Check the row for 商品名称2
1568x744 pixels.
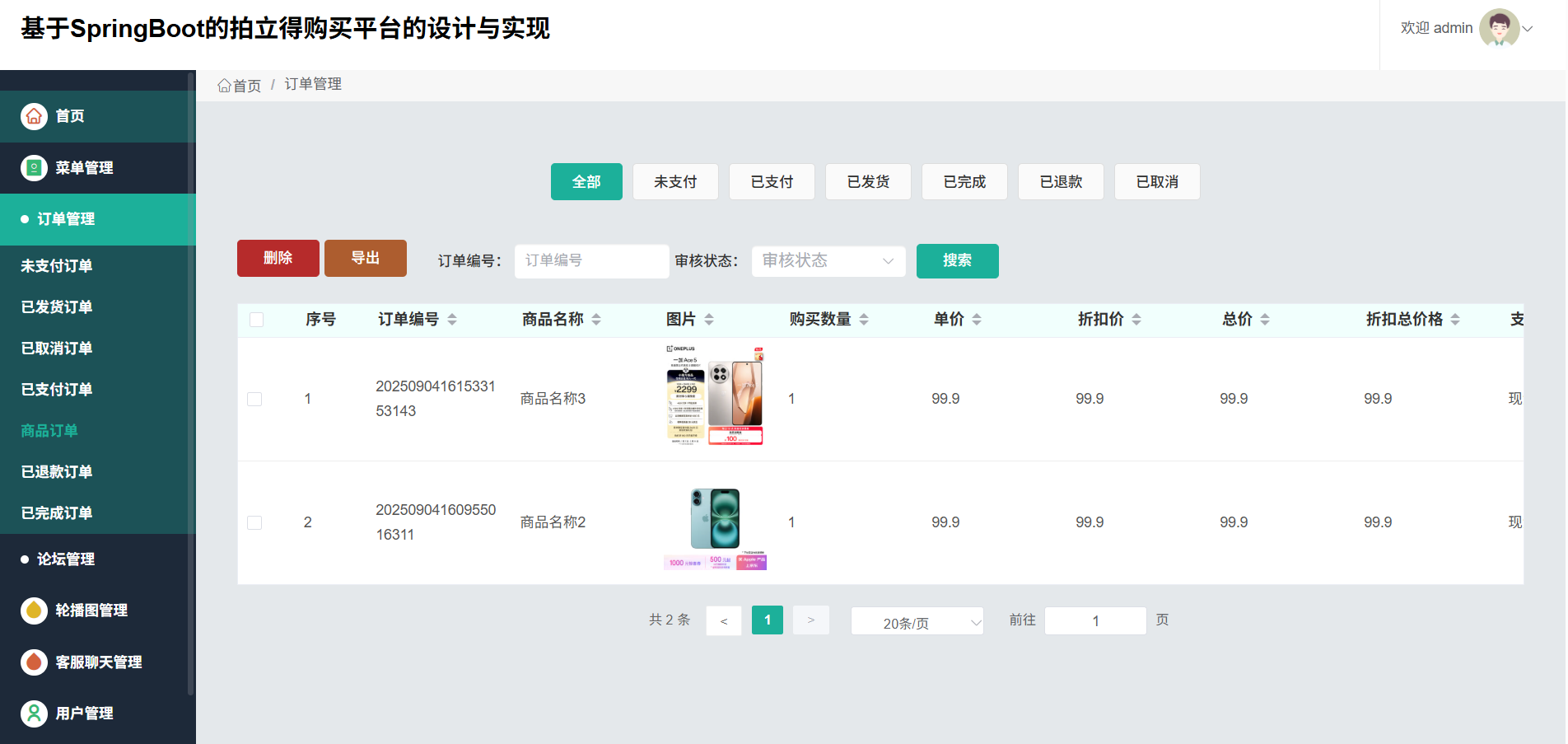click(x=254, y=522)
